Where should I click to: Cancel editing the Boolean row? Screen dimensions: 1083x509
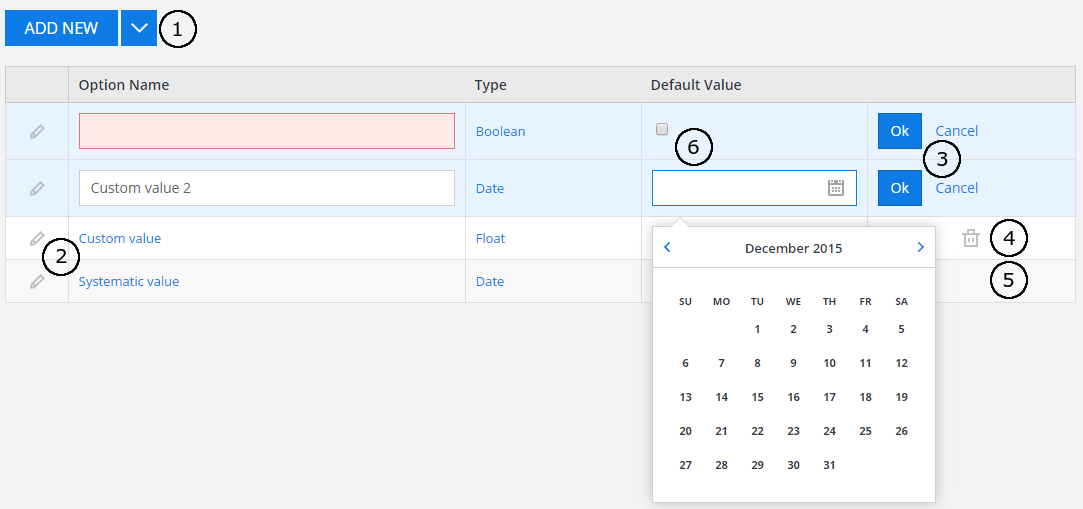[956, 131]
